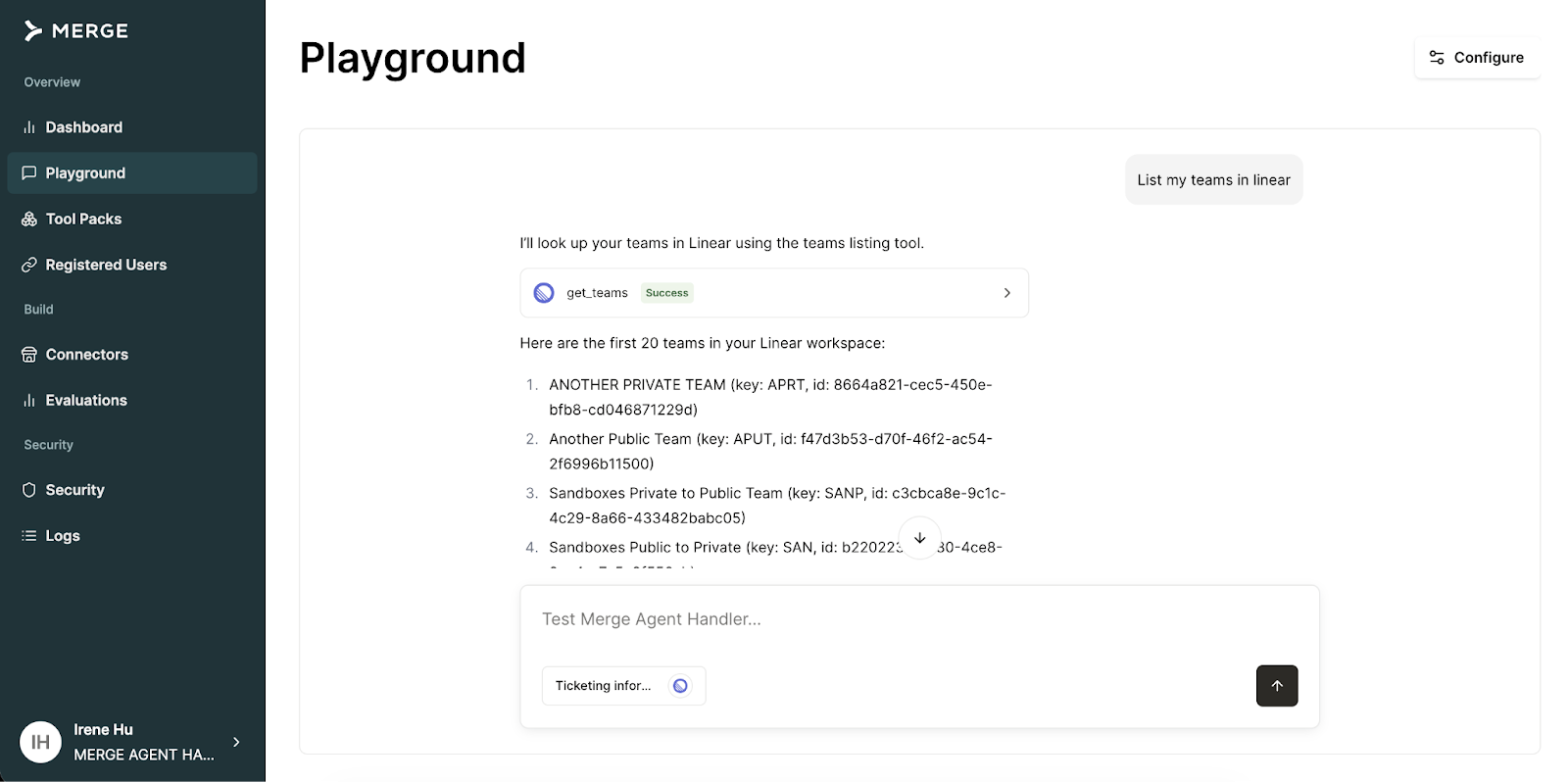This screenshot has width=1568, height=782.
Task: Click MERGE AGENT HA... organization name
Action: point(144,755)
